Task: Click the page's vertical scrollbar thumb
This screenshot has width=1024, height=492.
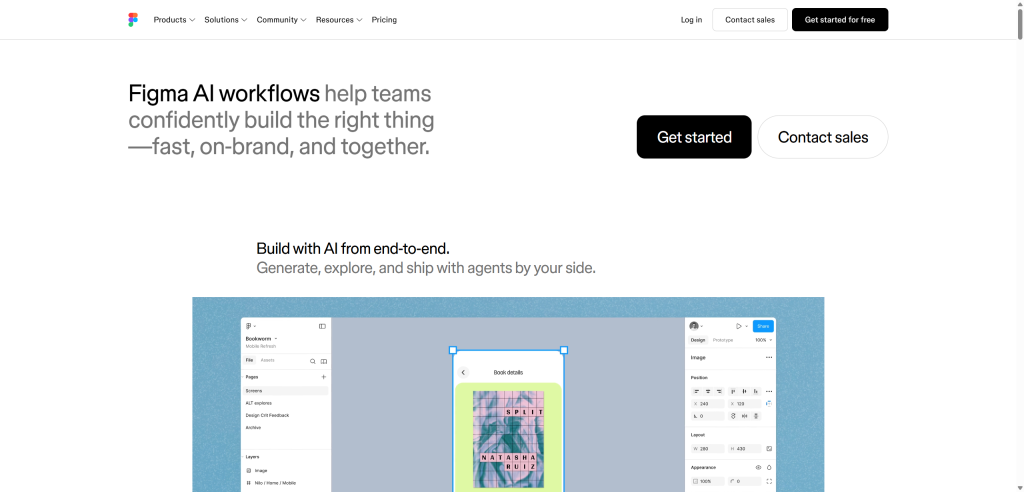Action: point(1019,20)
